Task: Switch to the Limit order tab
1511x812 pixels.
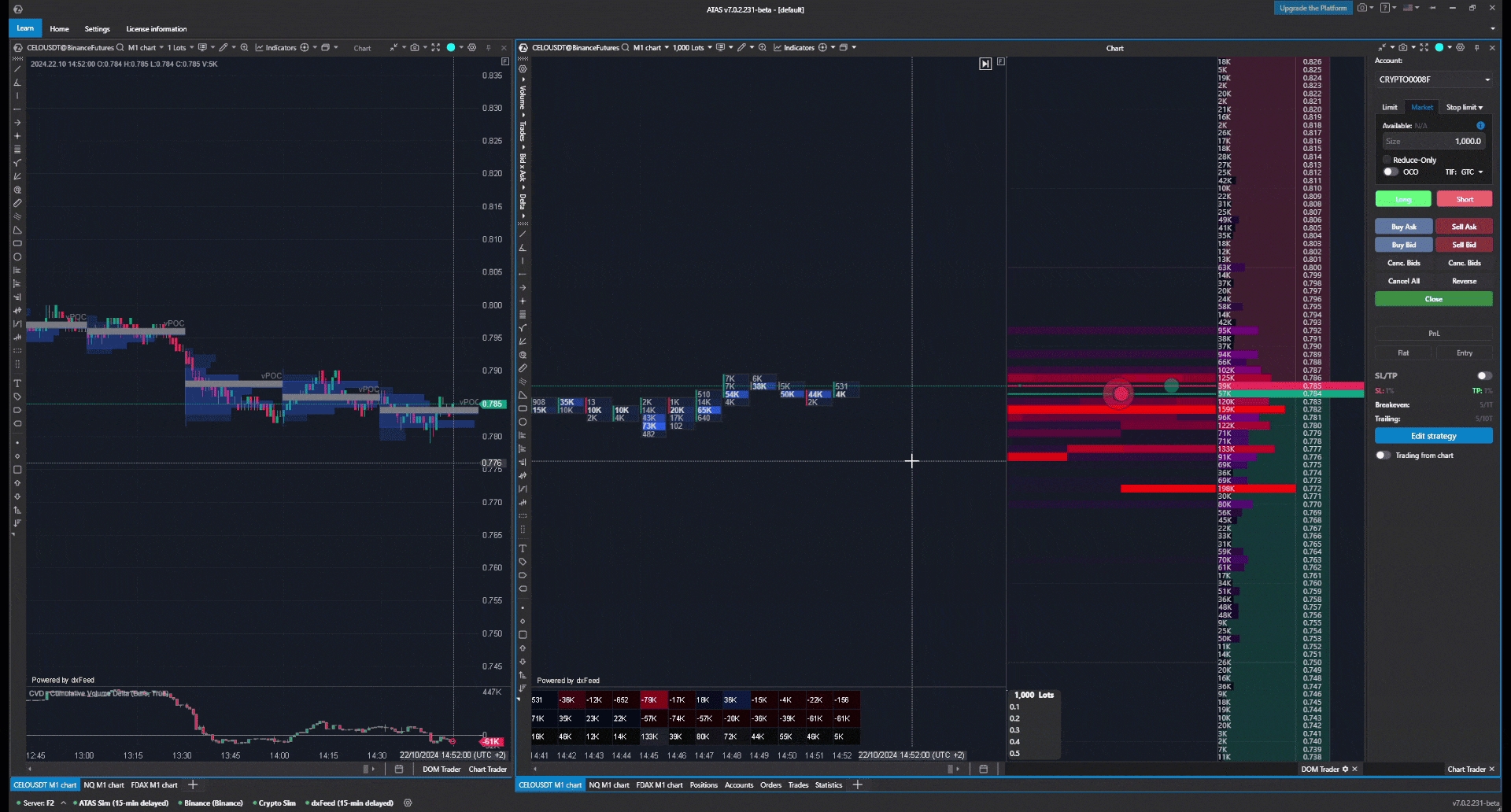Action: pos(1390,108)
